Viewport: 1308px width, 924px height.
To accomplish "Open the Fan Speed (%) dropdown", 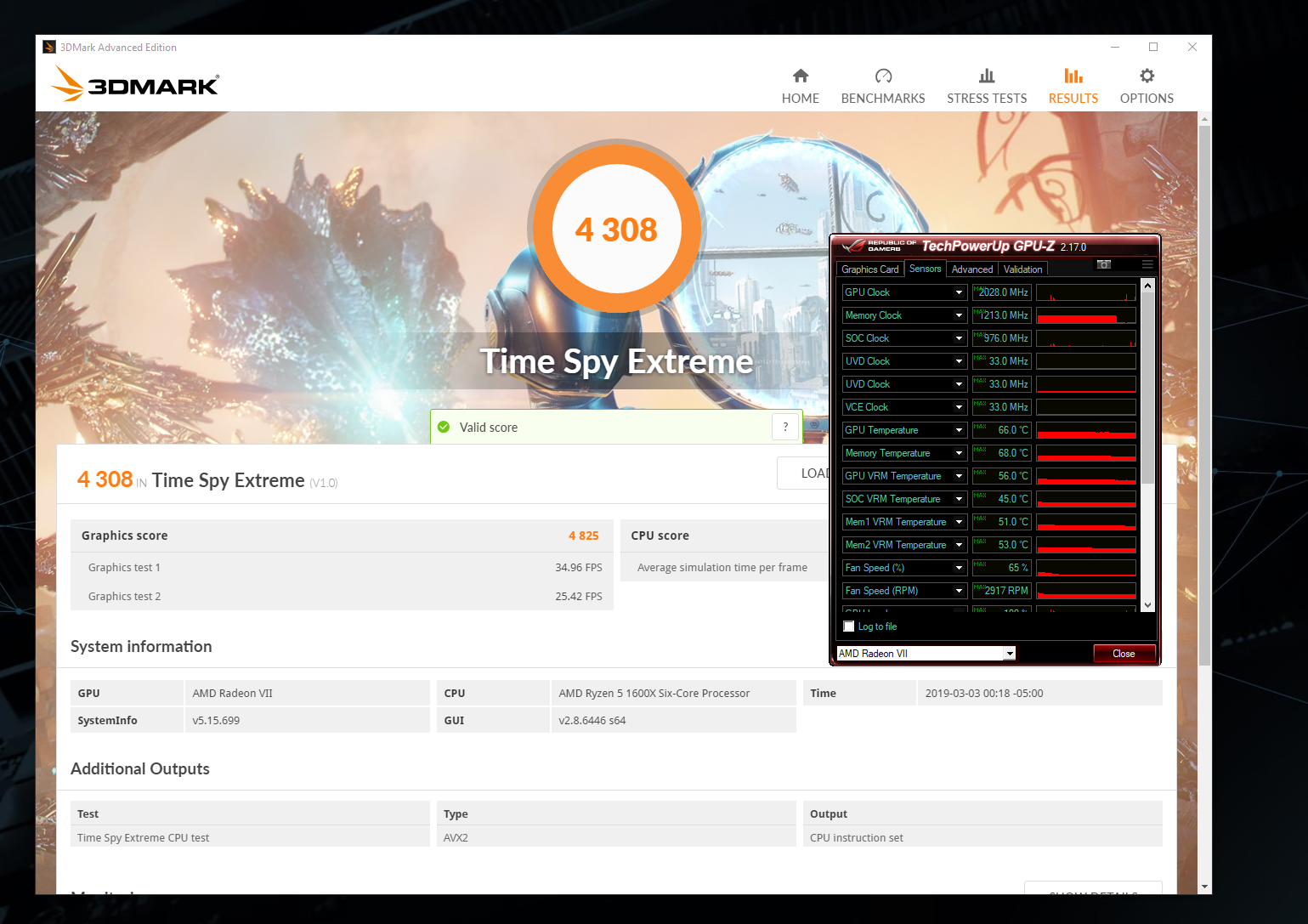I will (959, 568).
